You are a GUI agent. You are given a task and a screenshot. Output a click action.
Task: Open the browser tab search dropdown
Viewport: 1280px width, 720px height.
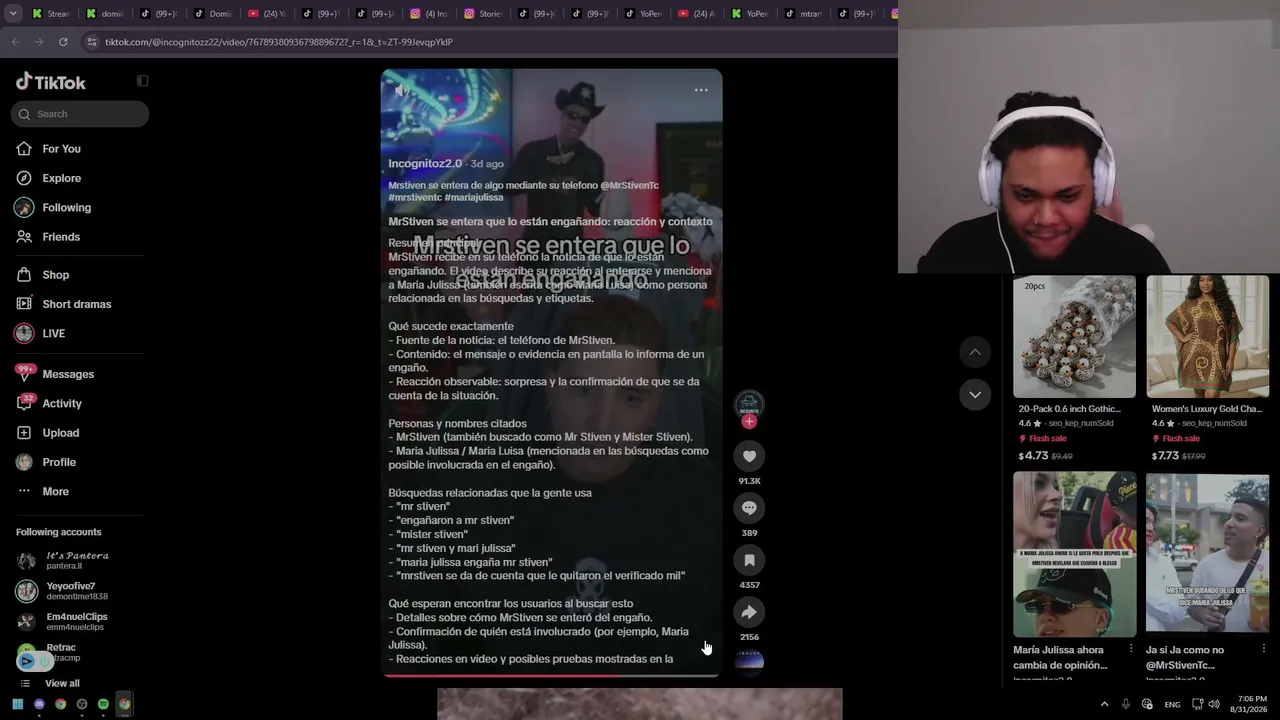[x=15, y=14]
